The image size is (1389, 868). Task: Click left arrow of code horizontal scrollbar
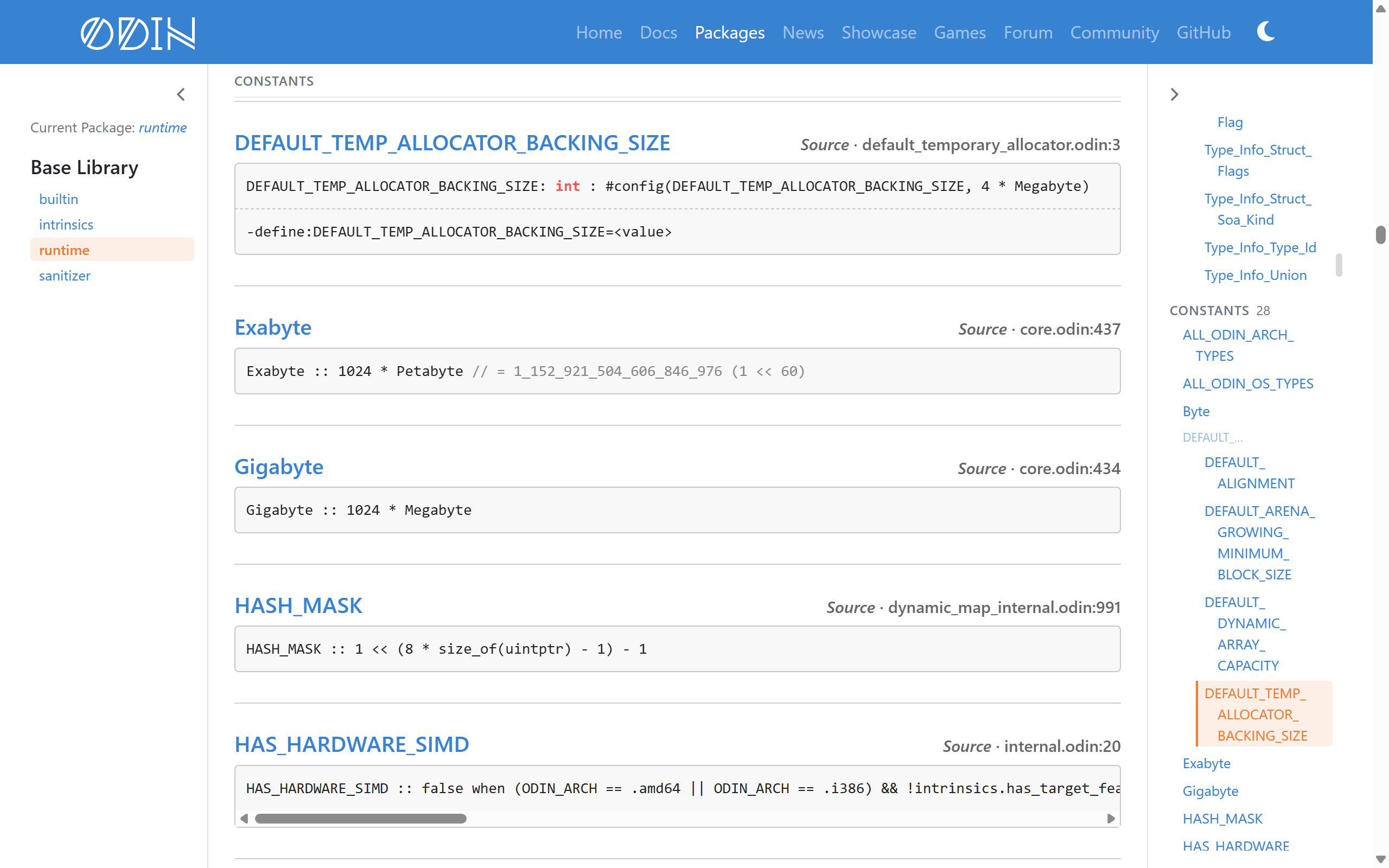coord(245,818)
